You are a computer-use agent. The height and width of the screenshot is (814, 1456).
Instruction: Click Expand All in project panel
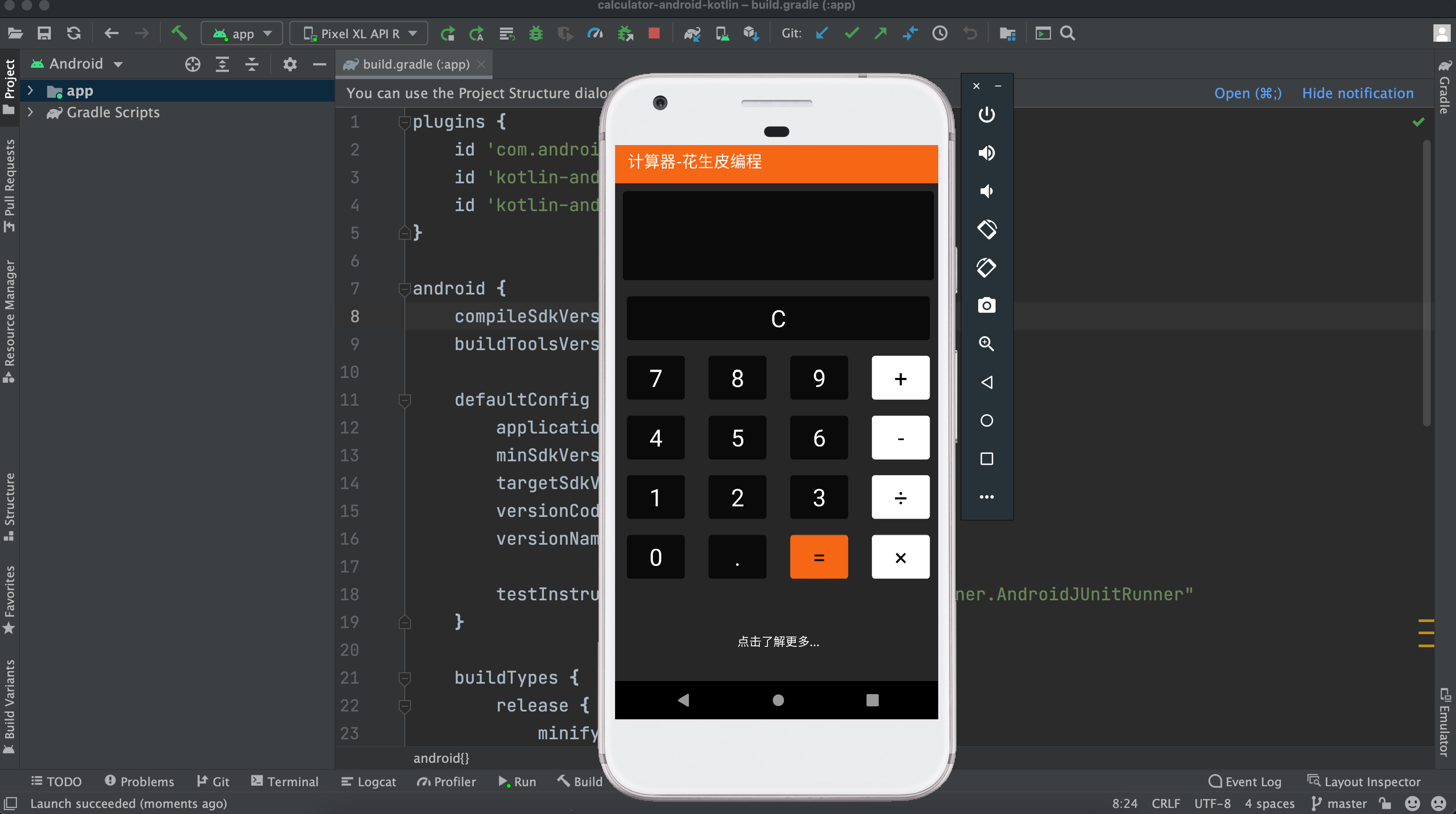point(222,64)
